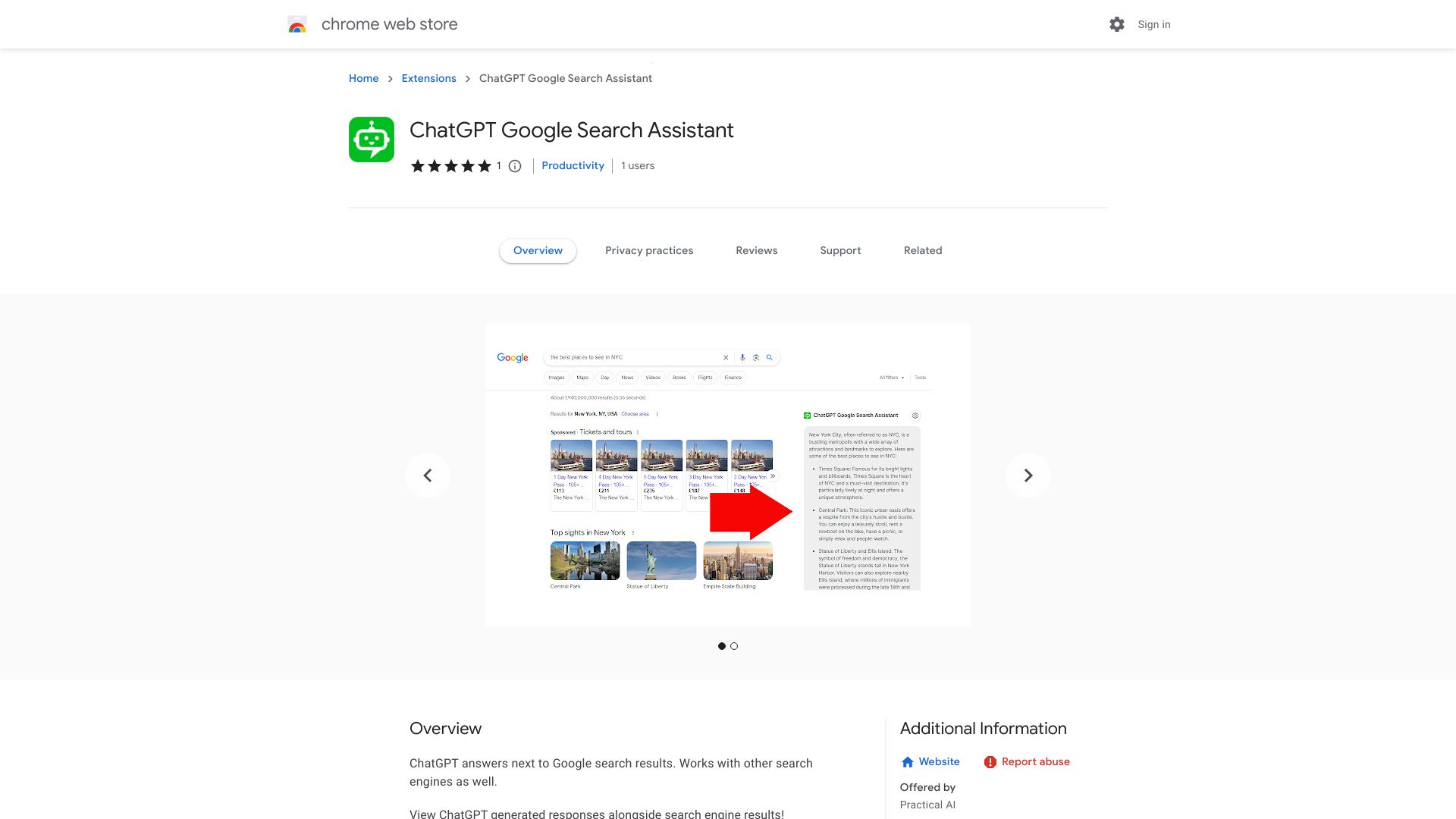Screen dimensions: 1456x819
Task: Click the right carousel navigation arrow
Action: (1028, 475)
